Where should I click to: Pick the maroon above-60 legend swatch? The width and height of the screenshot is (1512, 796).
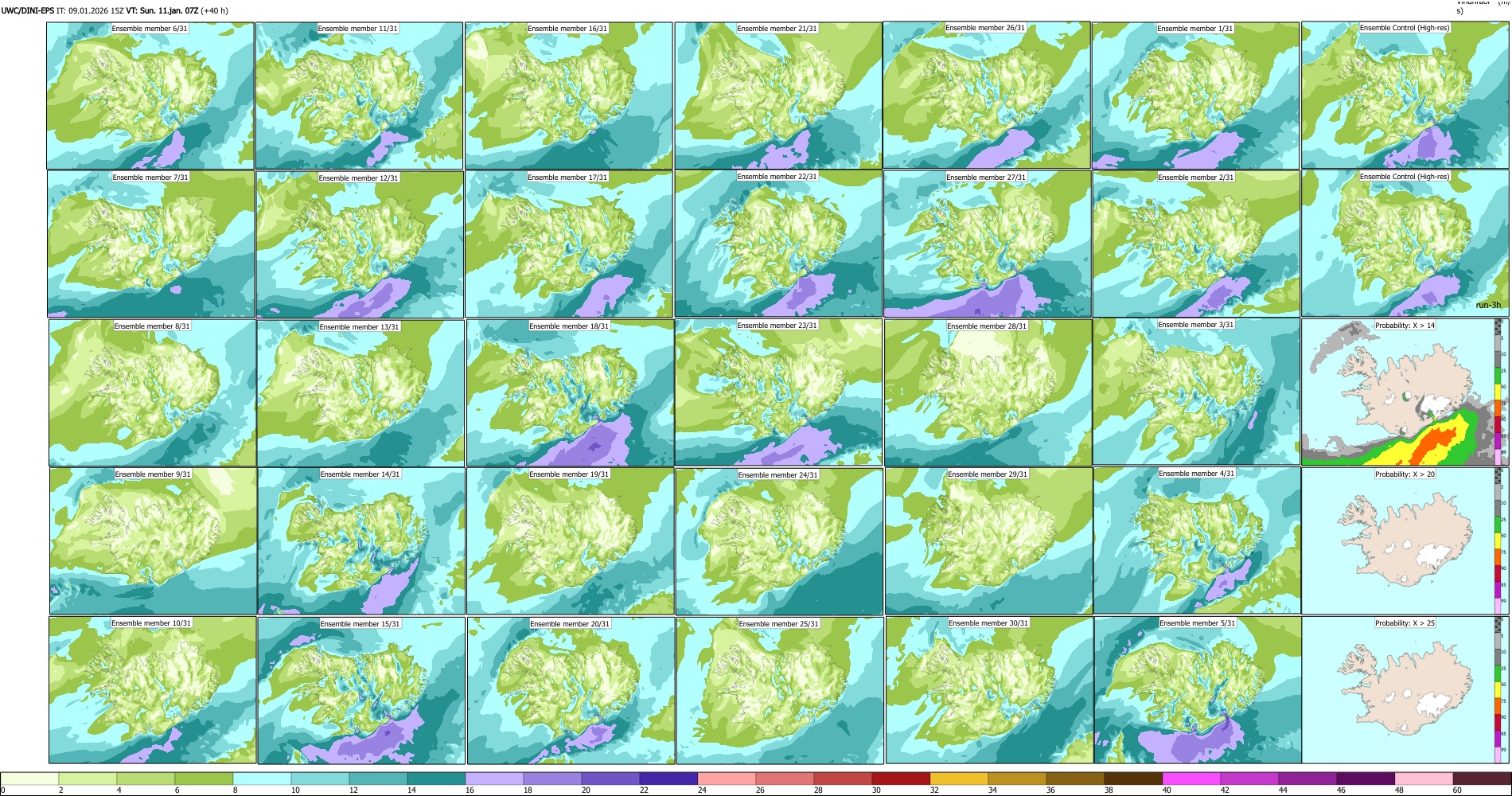[x=1482, y=778]
